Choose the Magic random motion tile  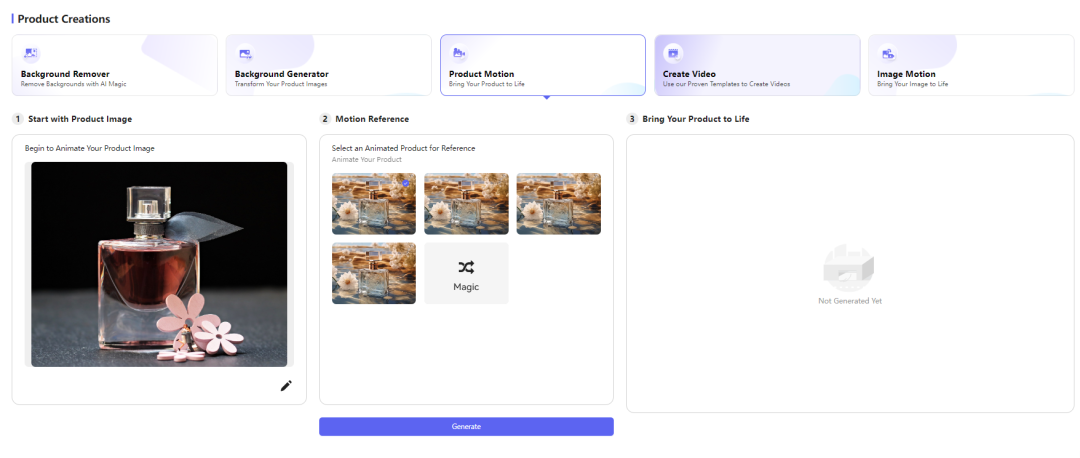pyautogui.click(x=466, y=273)
